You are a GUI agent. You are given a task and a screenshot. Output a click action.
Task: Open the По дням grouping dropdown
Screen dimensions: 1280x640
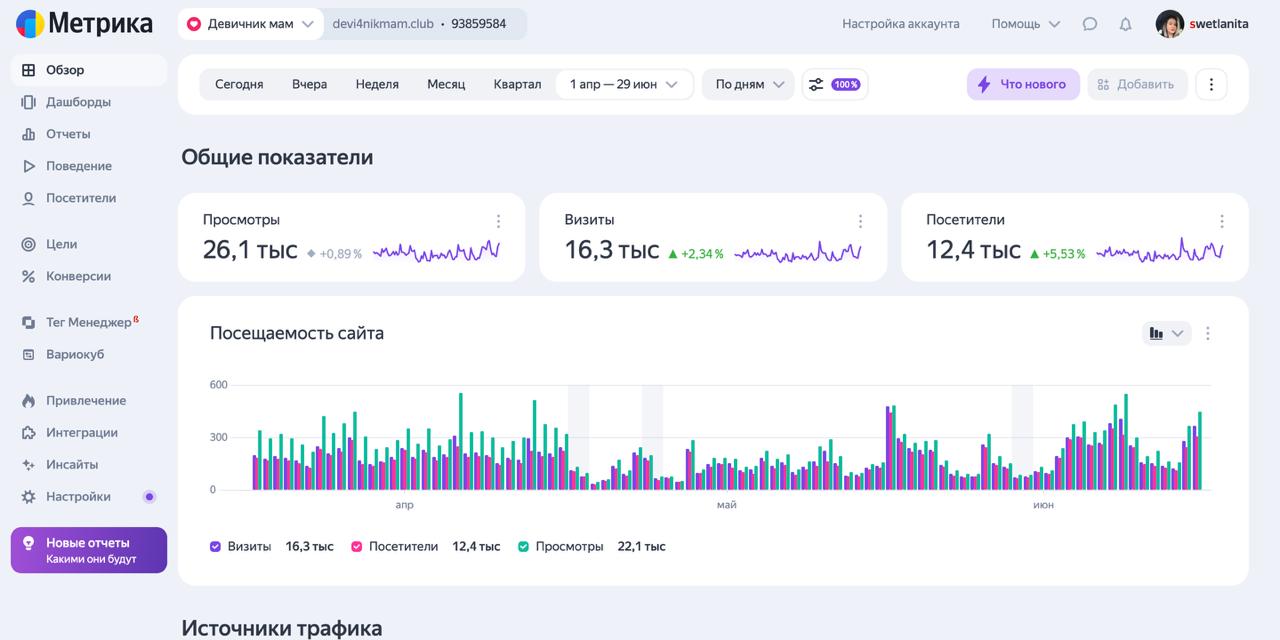coord(748,84)
